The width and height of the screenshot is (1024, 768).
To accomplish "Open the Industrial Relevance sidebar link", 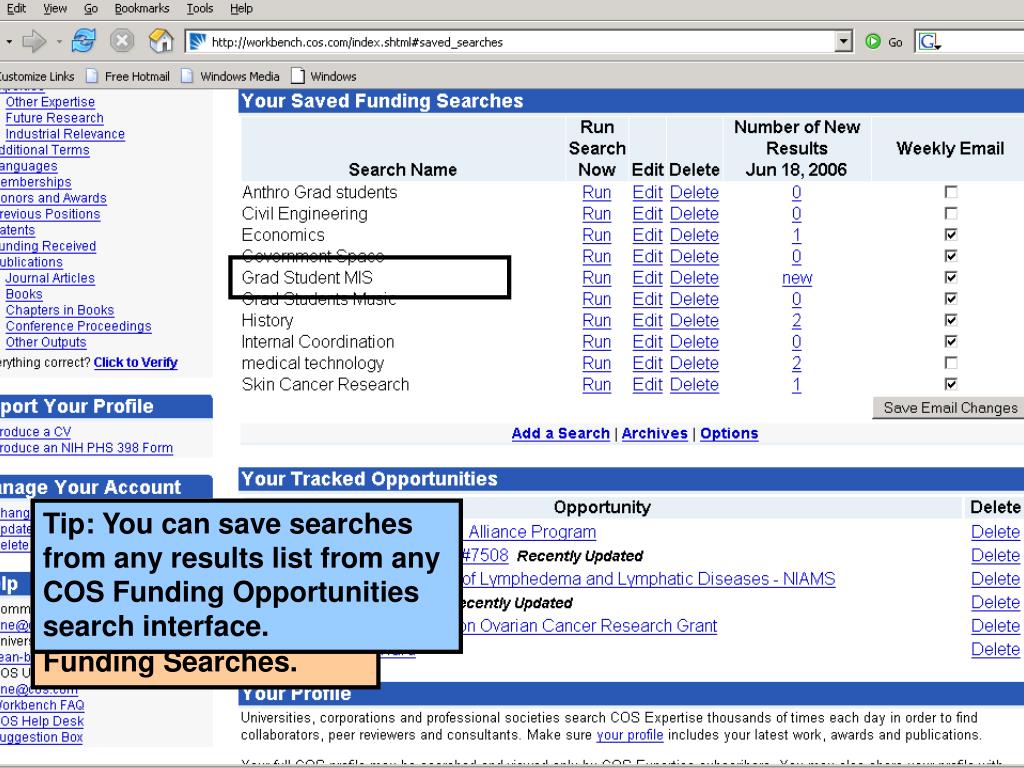I will (65, 134).
